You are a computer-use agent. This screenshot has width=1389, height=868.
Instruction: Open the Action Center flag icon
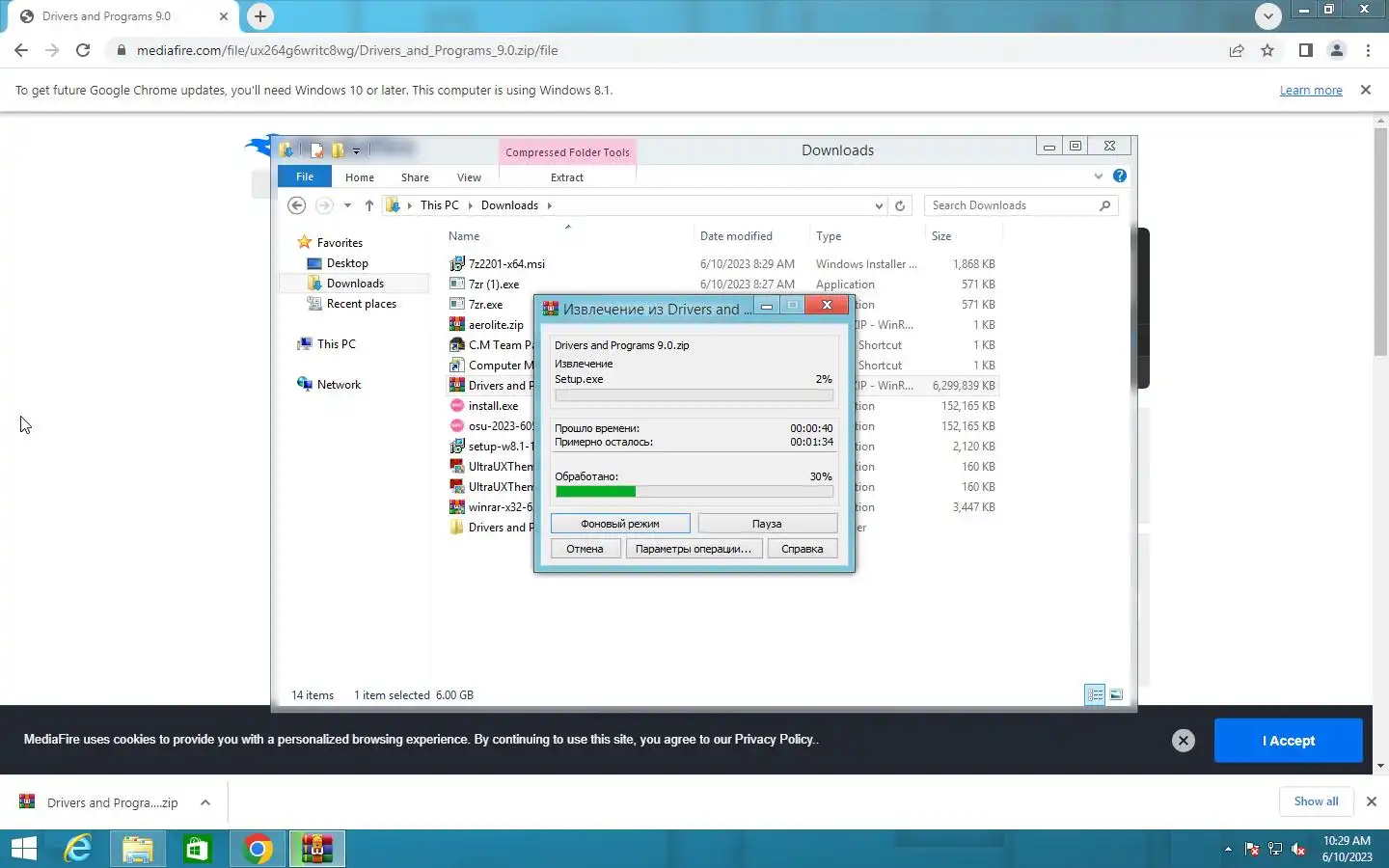click(1252, 850)
